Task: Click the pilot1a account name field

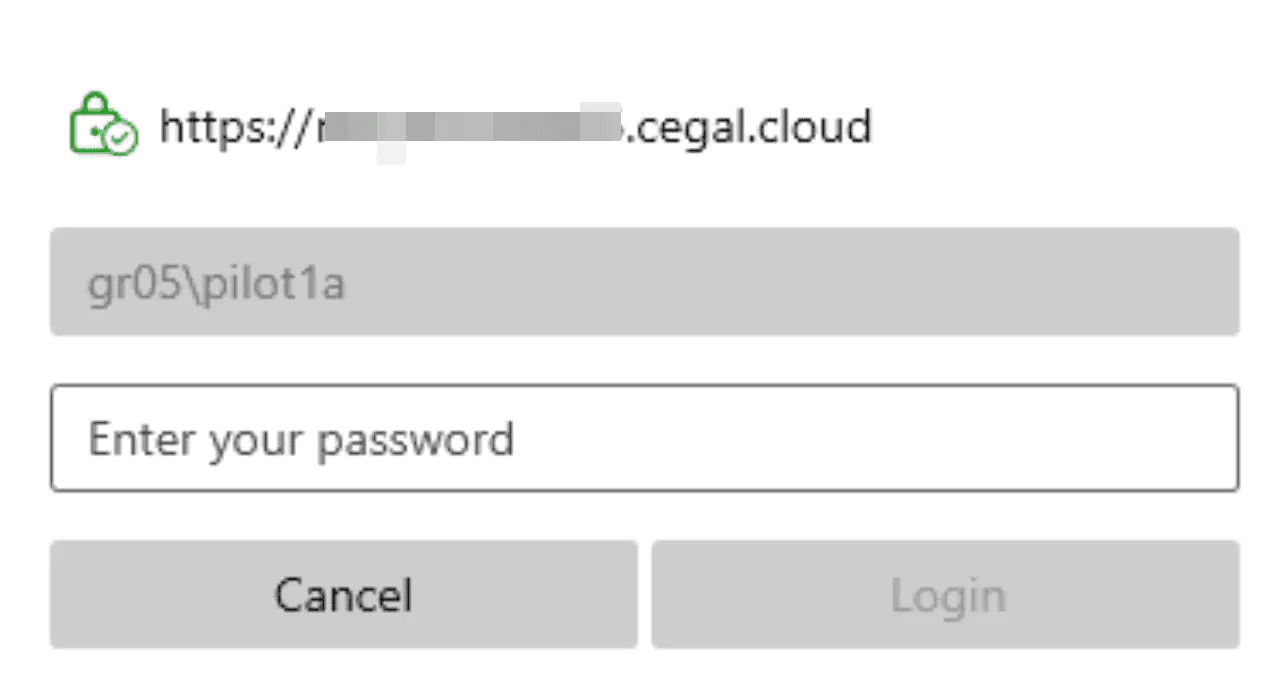Action: pos(644,282)
